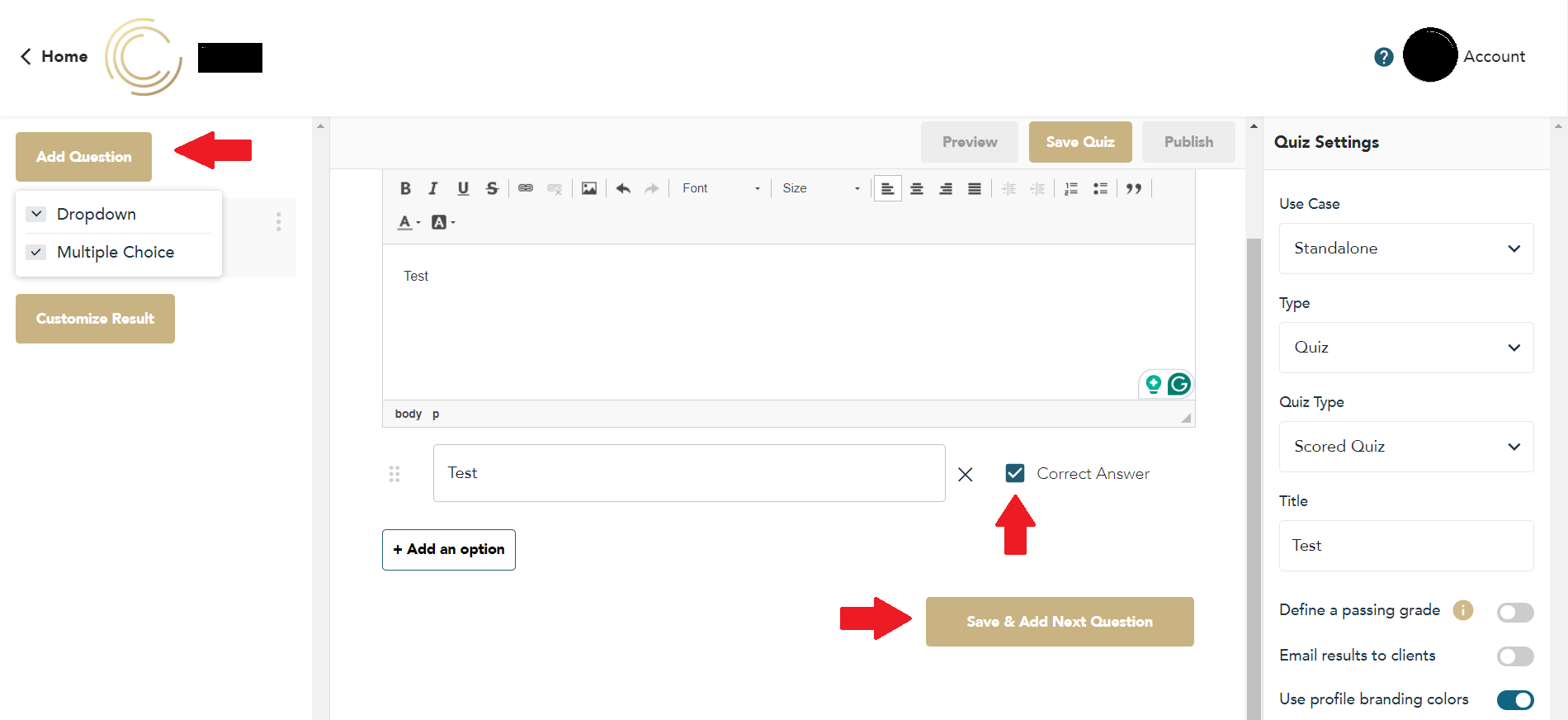Apply italic formatting to text
The width and height of the screenshot is (1568, 720).
pos(433,188)
